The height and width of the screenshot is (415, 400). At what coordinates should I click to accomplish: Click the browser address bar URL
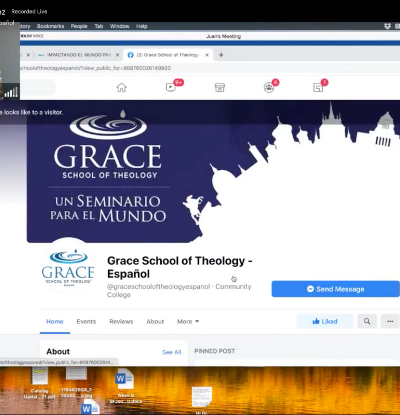pos(97,68)
